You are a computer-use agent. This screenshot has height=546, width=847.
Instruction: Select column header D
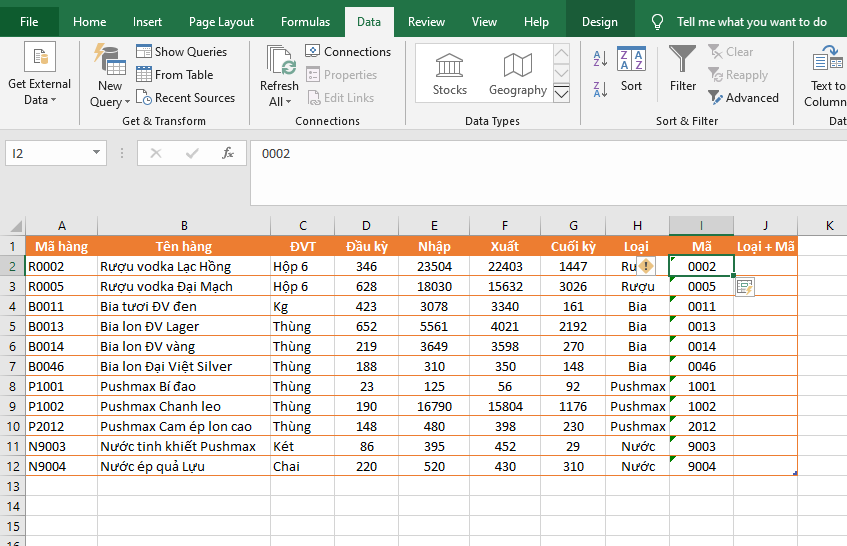pos(366,226)
